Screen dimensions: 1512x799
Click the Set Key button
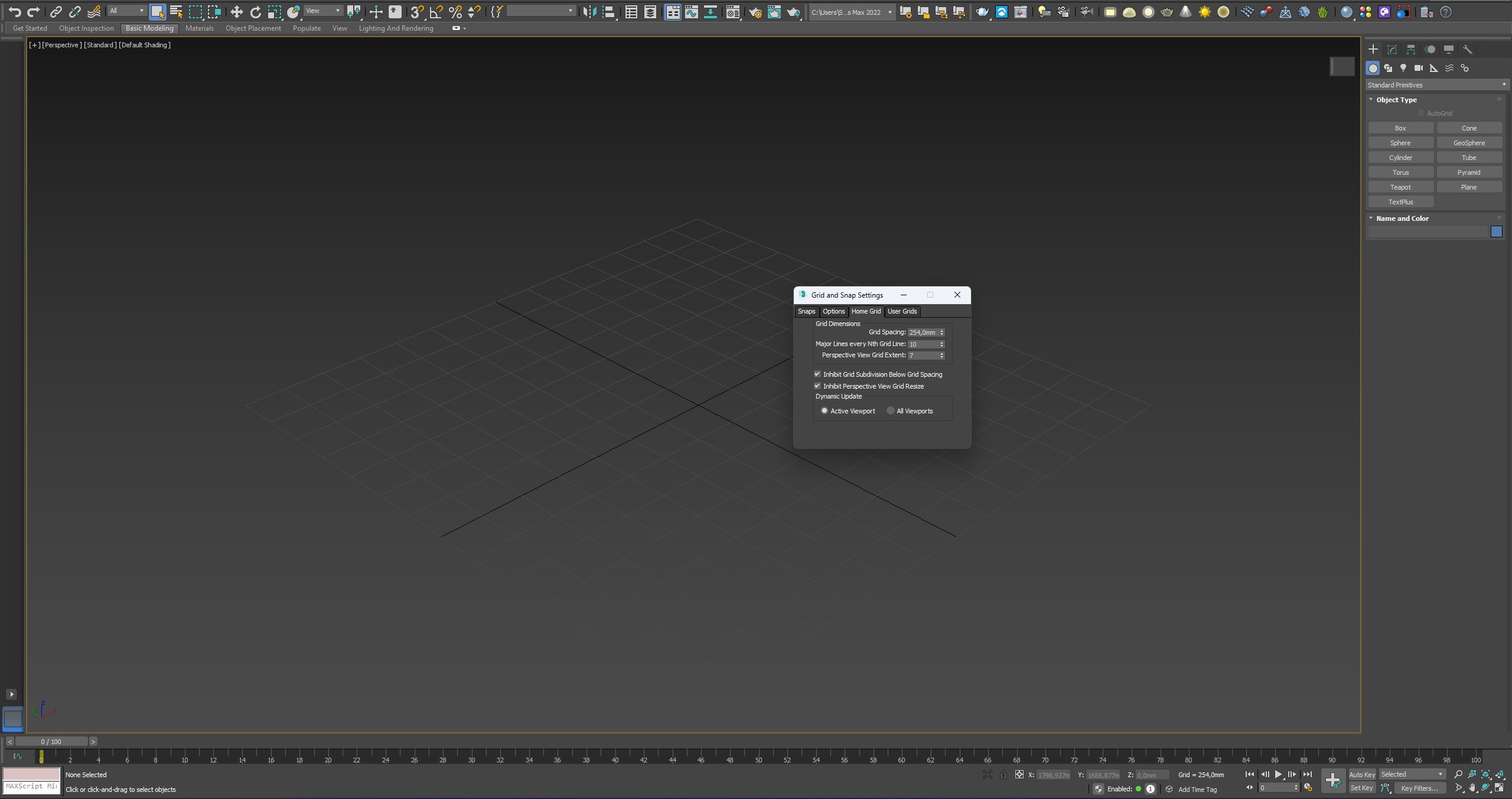[x=1362, y=788]
